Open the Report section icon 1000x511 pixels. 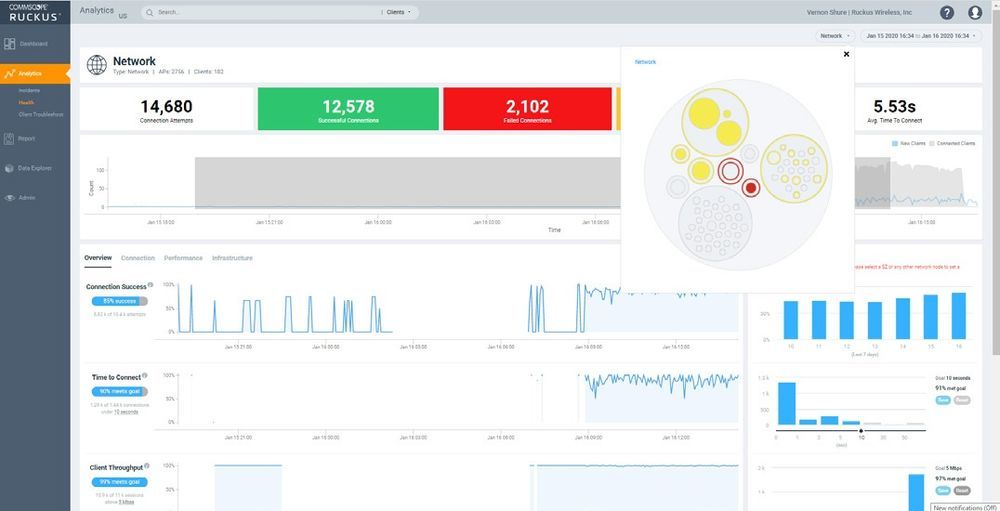9,138
